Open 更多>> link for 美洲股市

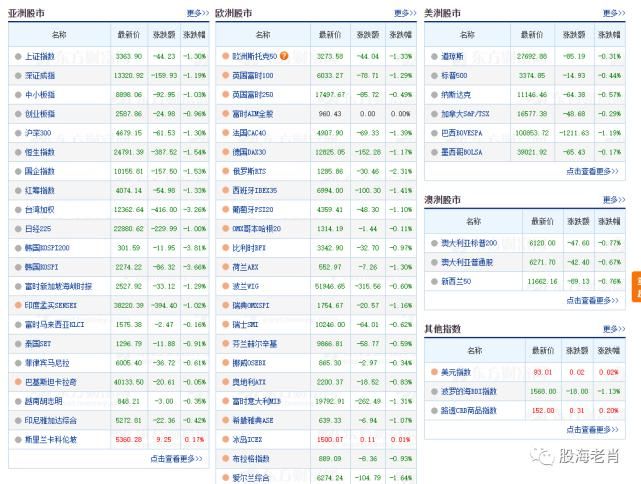[x=614, y=13]
